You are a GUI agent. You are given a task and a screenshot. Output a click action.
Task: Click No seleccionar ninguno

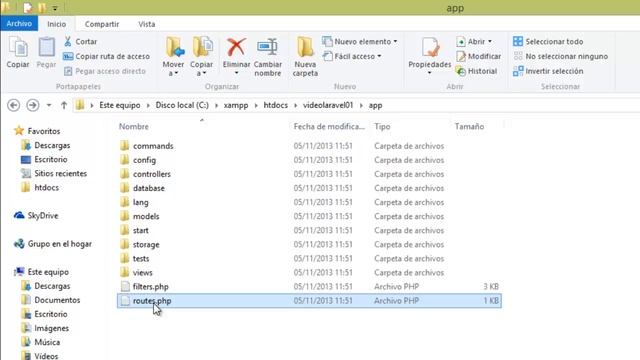coord(560,56)
